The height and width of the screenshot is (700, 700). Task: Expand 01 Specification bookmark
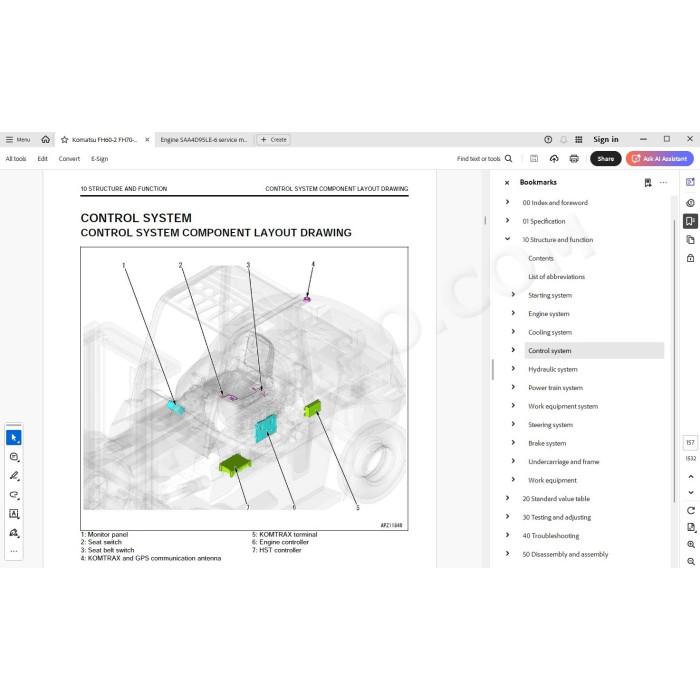(507, 221)
